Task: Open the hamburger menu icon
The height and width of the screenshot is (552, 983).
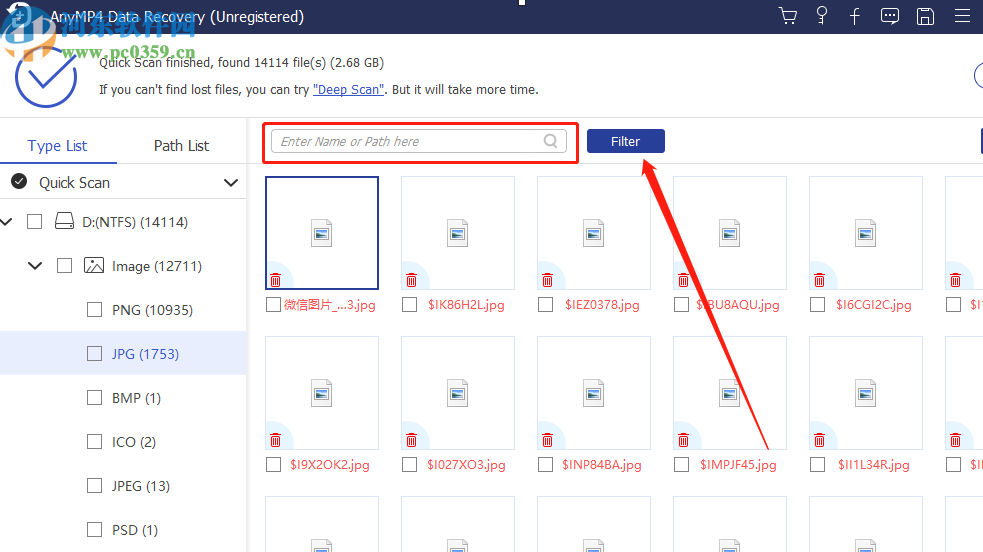Action: 962,16
